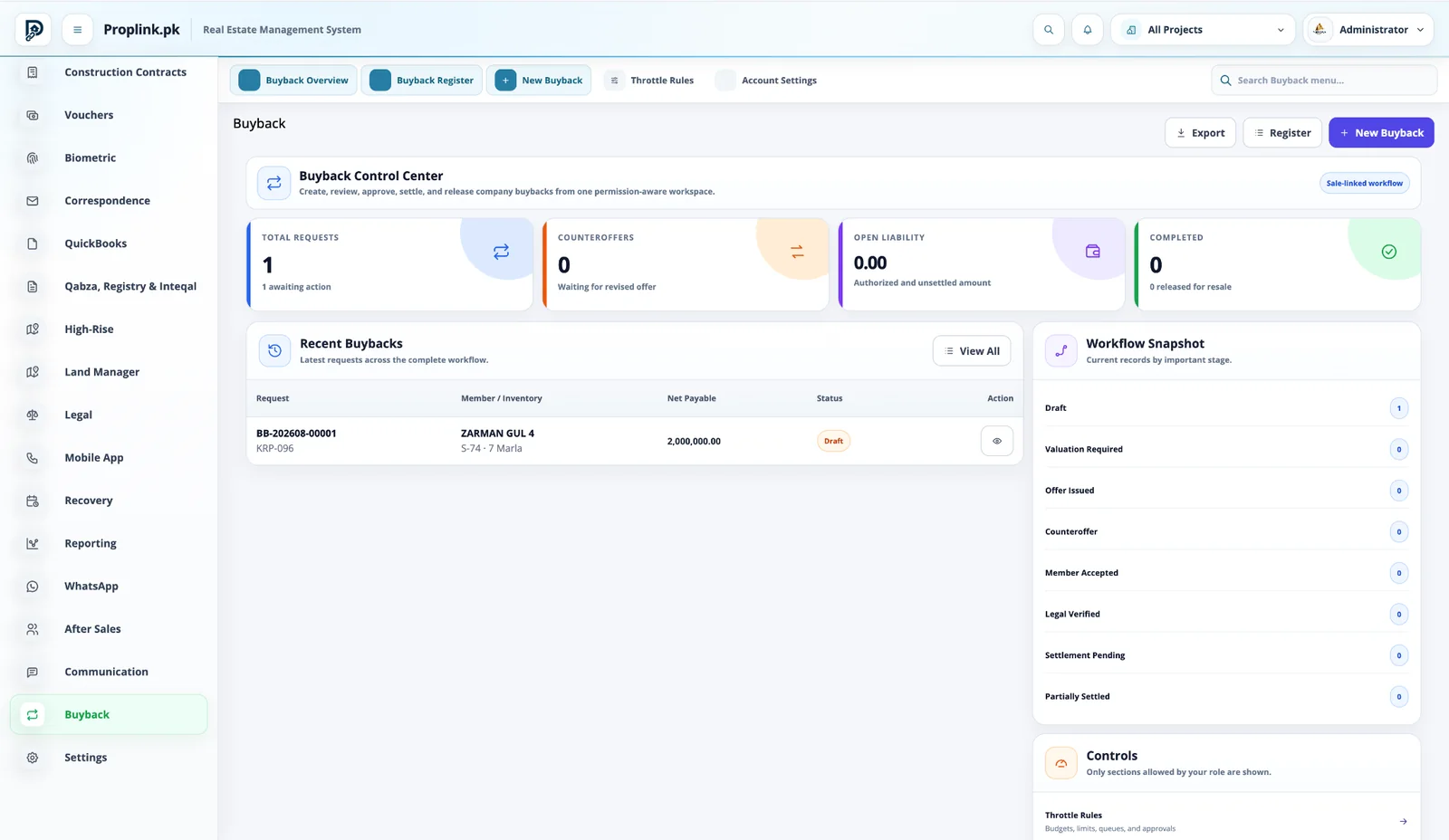
Task: Switch to Buyback Overview tab
Action: (293, 81)
